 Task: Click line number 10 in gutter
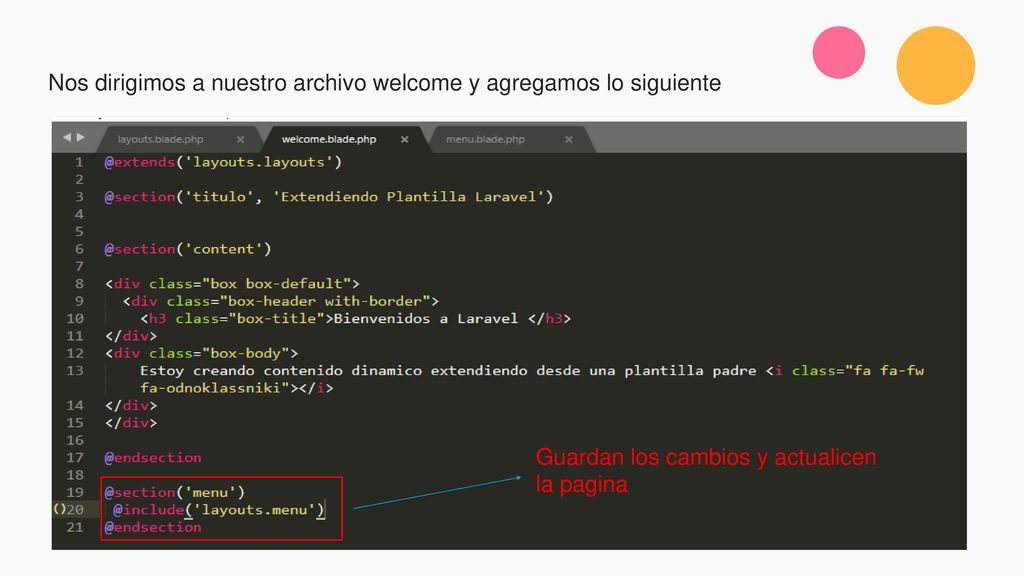pos(75,319)
